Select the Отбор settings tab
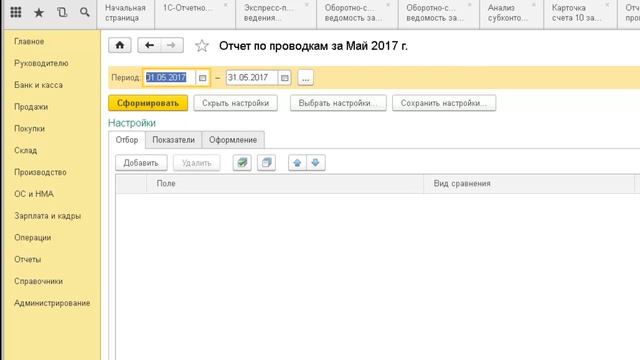This screenshot has width=640, height=360. (127, 140)
